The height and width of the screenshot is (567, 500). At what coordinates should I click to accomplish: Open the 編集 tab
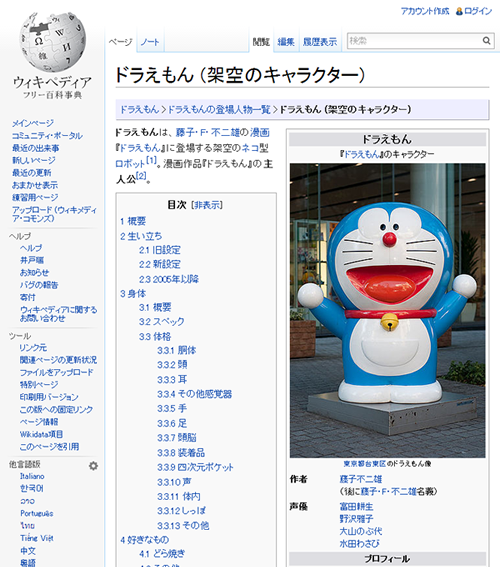[x=286, y=42]
